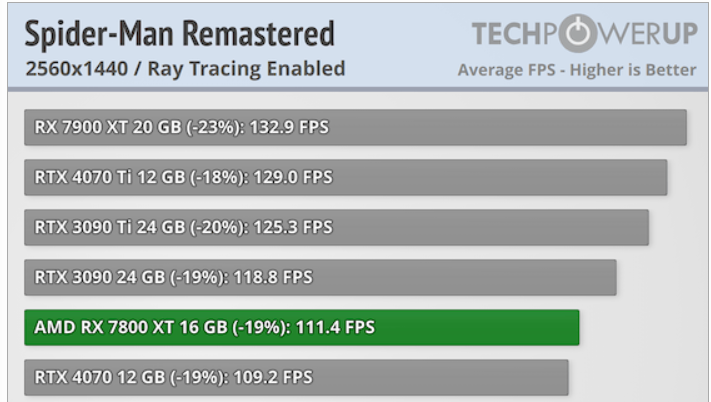Select the RX 7900 XT 20 GB bar
Screen dimensions: 711x402
356,127
